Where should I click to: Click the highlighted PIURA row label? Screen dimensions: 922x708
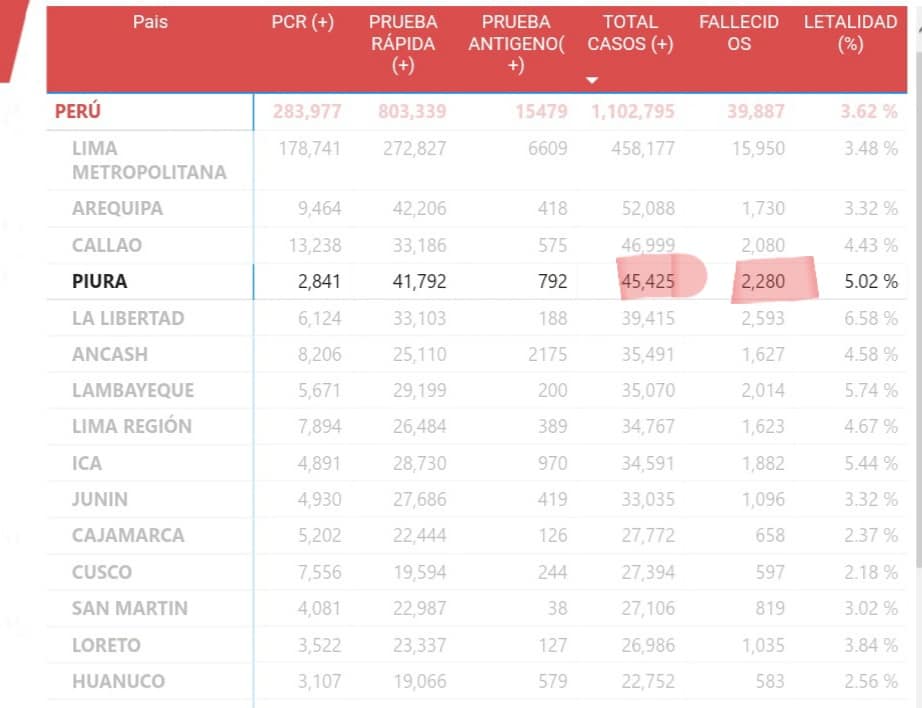[x=100, y=282]
